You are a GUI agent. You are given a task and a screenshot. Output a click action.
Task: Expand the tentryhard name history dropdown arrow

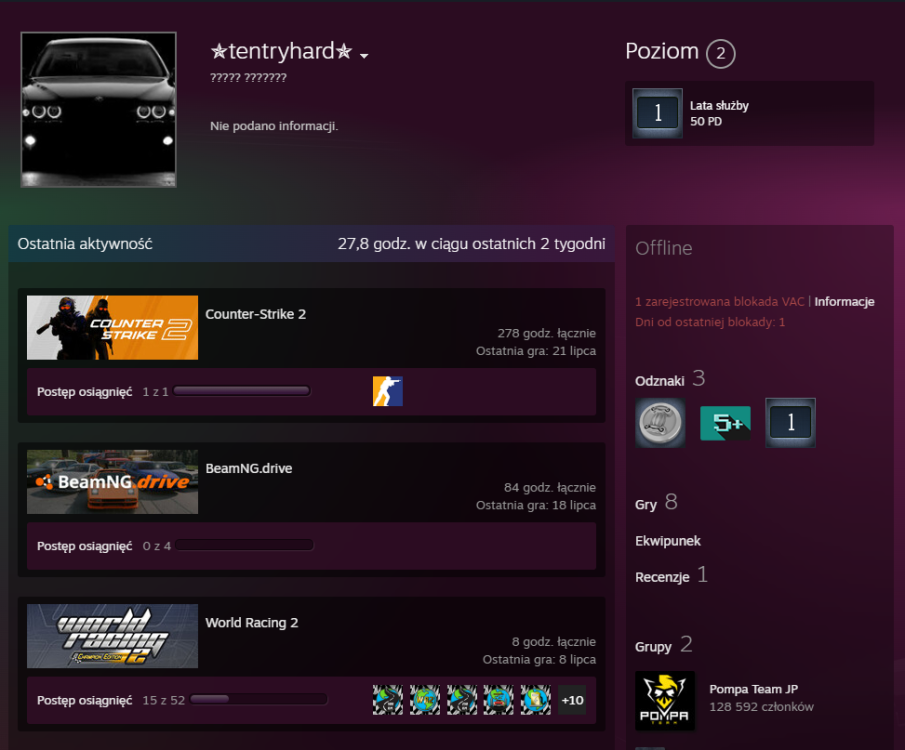point(364,56)
